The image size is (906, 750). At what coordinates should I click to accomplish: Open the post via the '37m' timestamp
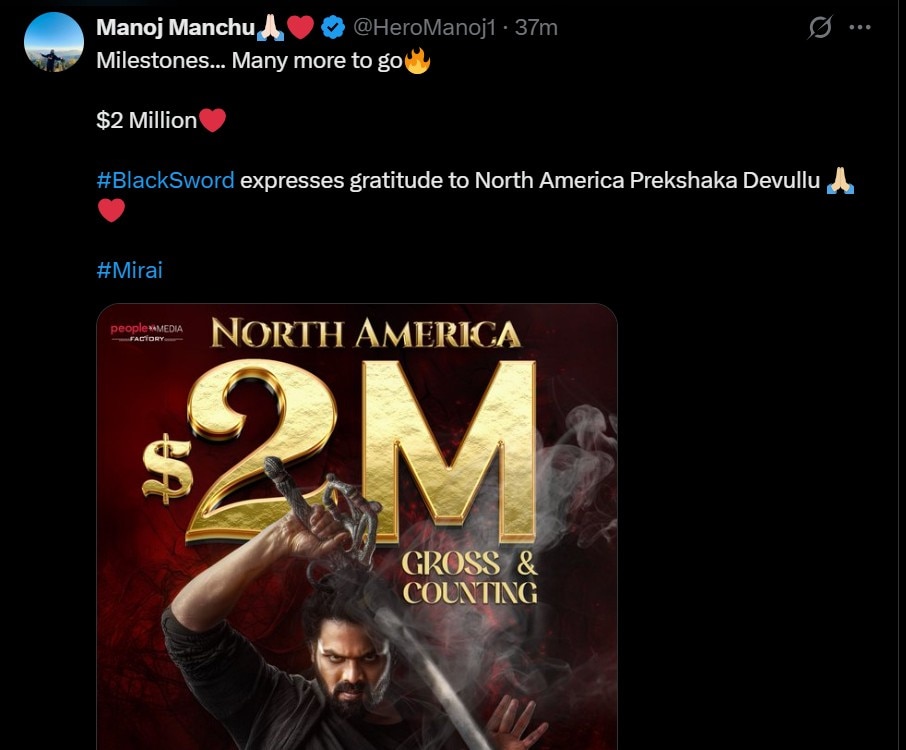pyautogui.click(x=538, y=28)
